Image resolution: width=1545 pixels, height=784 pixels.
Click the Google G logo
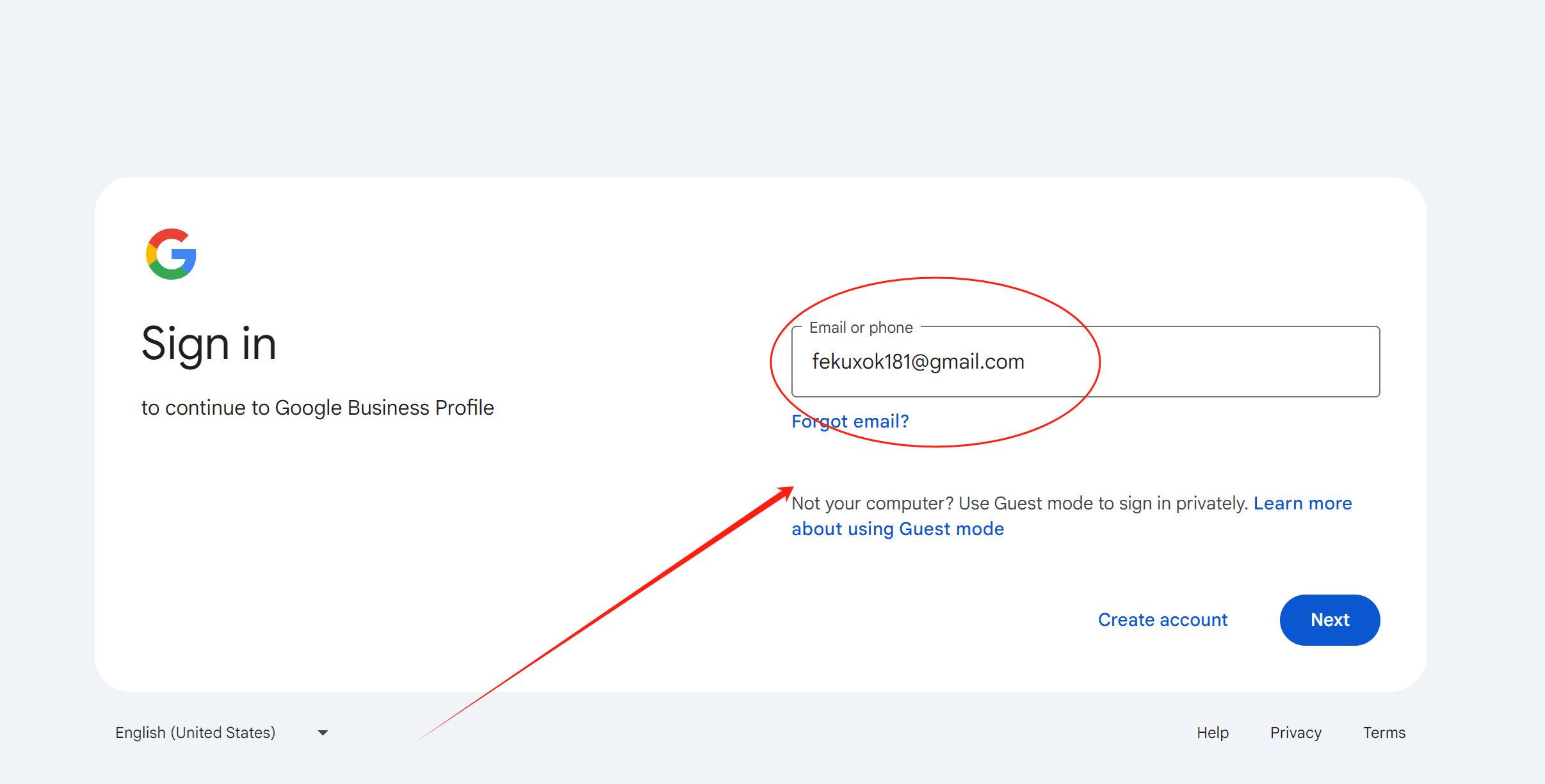[171, 254]
